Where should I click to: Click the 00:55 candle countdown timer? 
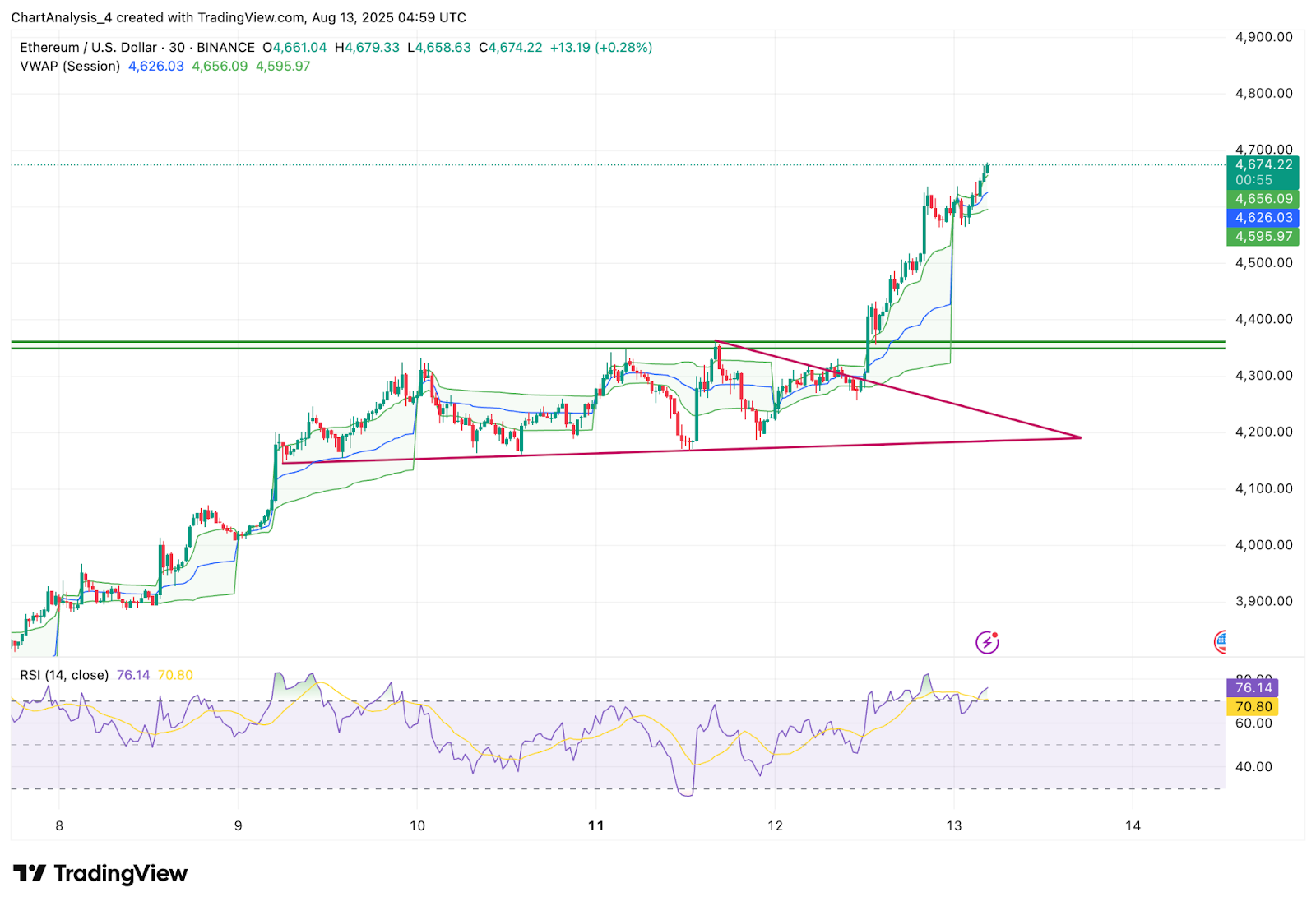tap(1263, 179)
